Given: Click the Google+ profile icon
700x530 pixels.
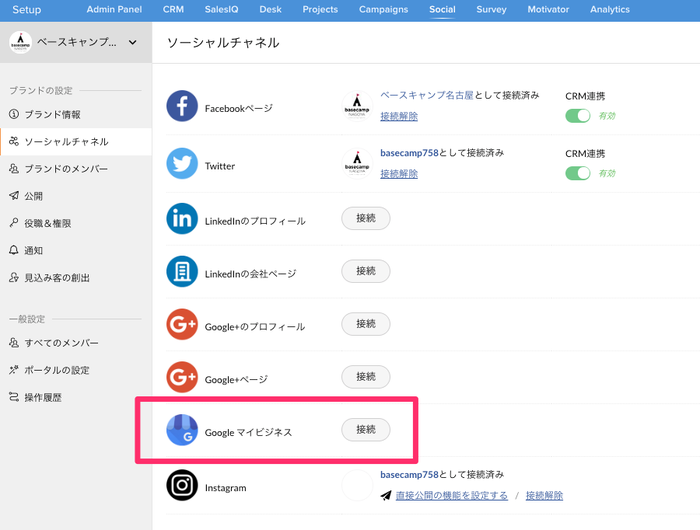Looking at the screenshot, I should coord(182,325).
